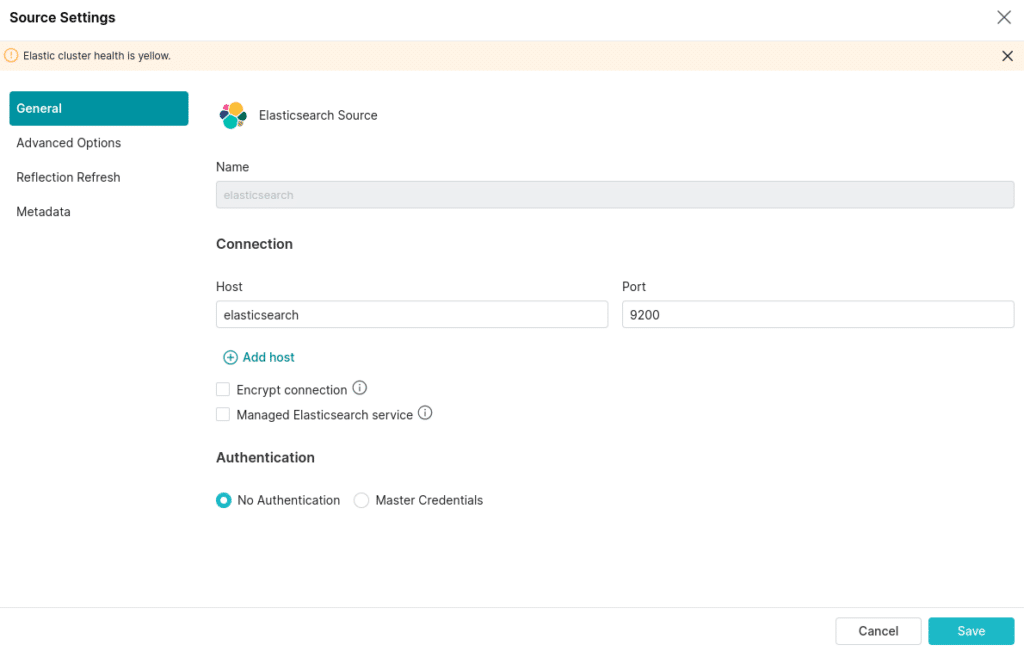1024x651 pixels.
Task: Focus the Port input field
Action: tap(818, 315)
